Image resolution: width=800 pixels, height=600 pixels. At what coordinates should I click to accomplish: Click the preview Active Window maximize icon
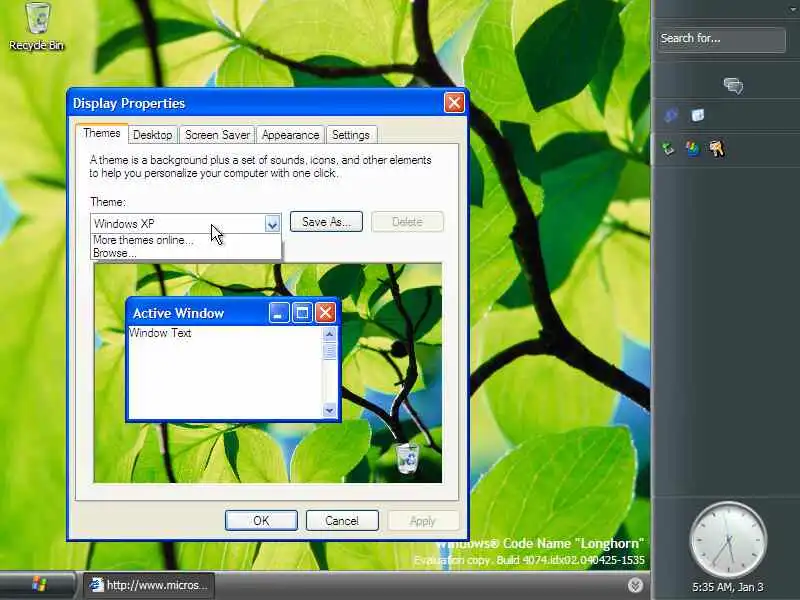pos(302,312)
